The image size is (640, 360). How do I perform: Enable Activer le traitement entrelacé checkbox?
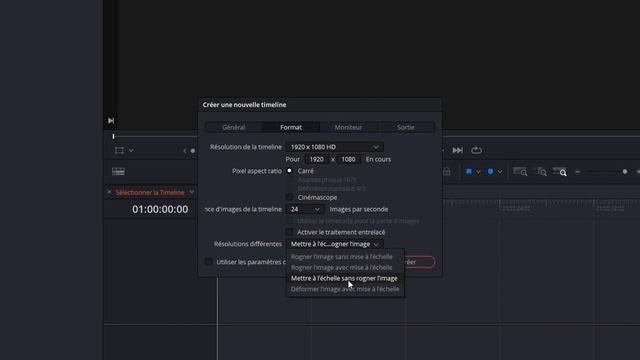tap(289, 232)
